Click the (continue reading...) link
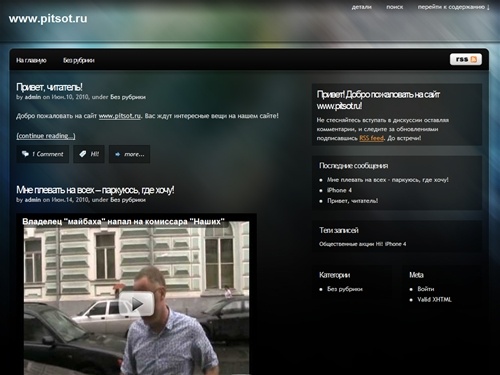The width and height of the screenshot is (500, 375). pyautogui.click(x=46, y=136)
